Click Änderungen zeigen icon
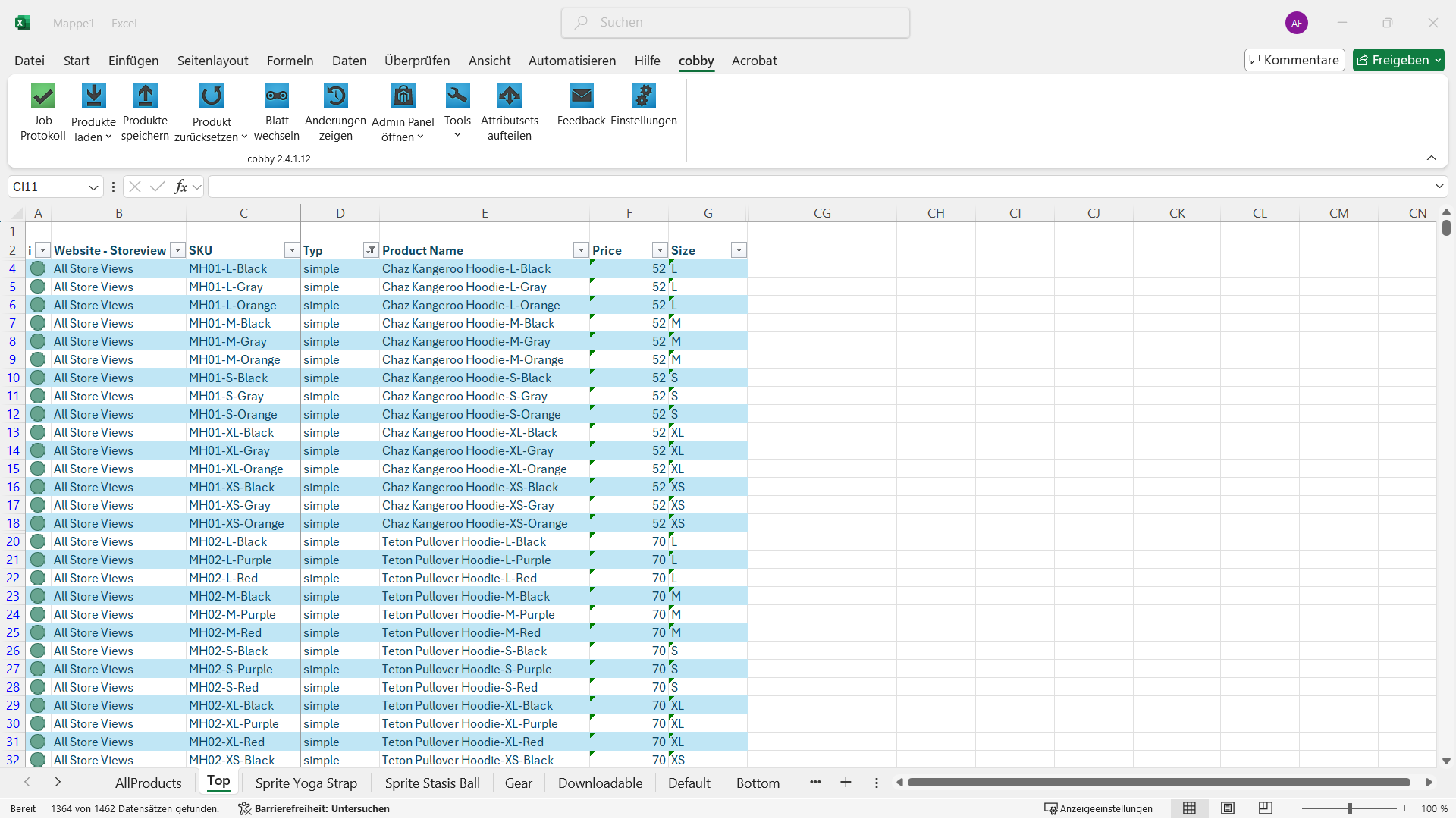 tap(335, 96)
